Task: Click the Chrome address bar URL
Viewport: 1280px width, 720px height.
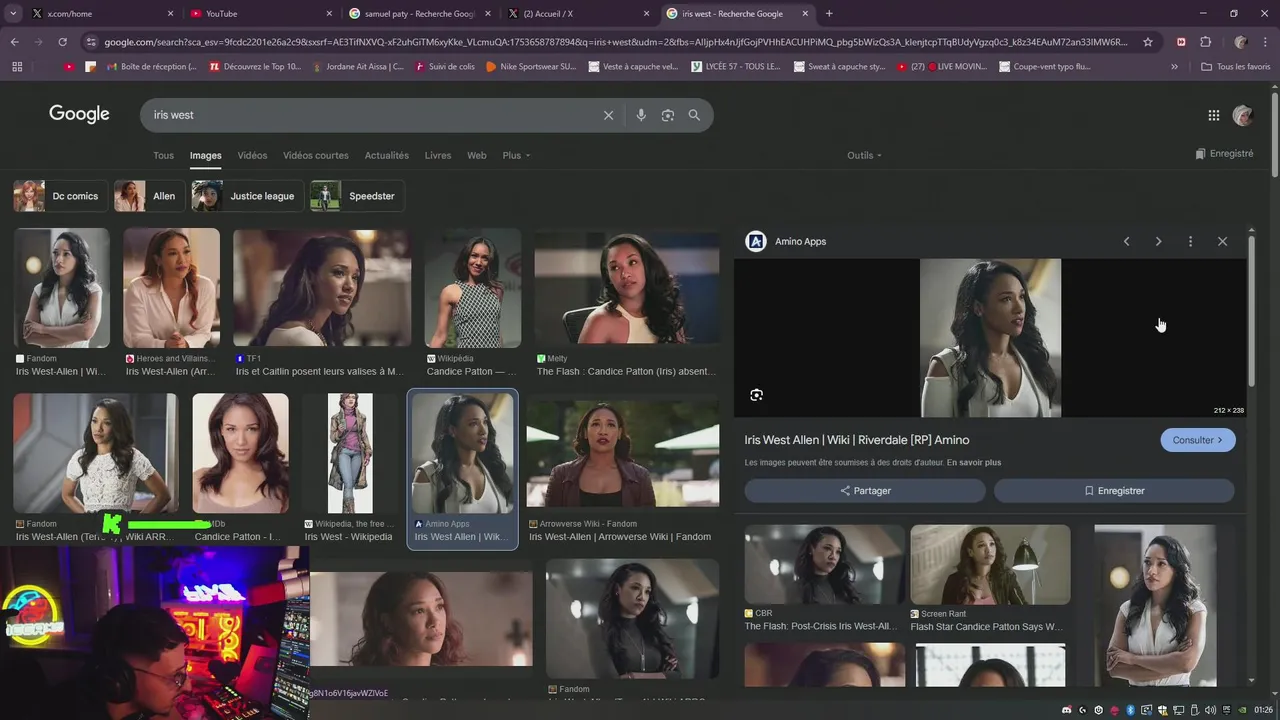Action: tap(615, 42)
